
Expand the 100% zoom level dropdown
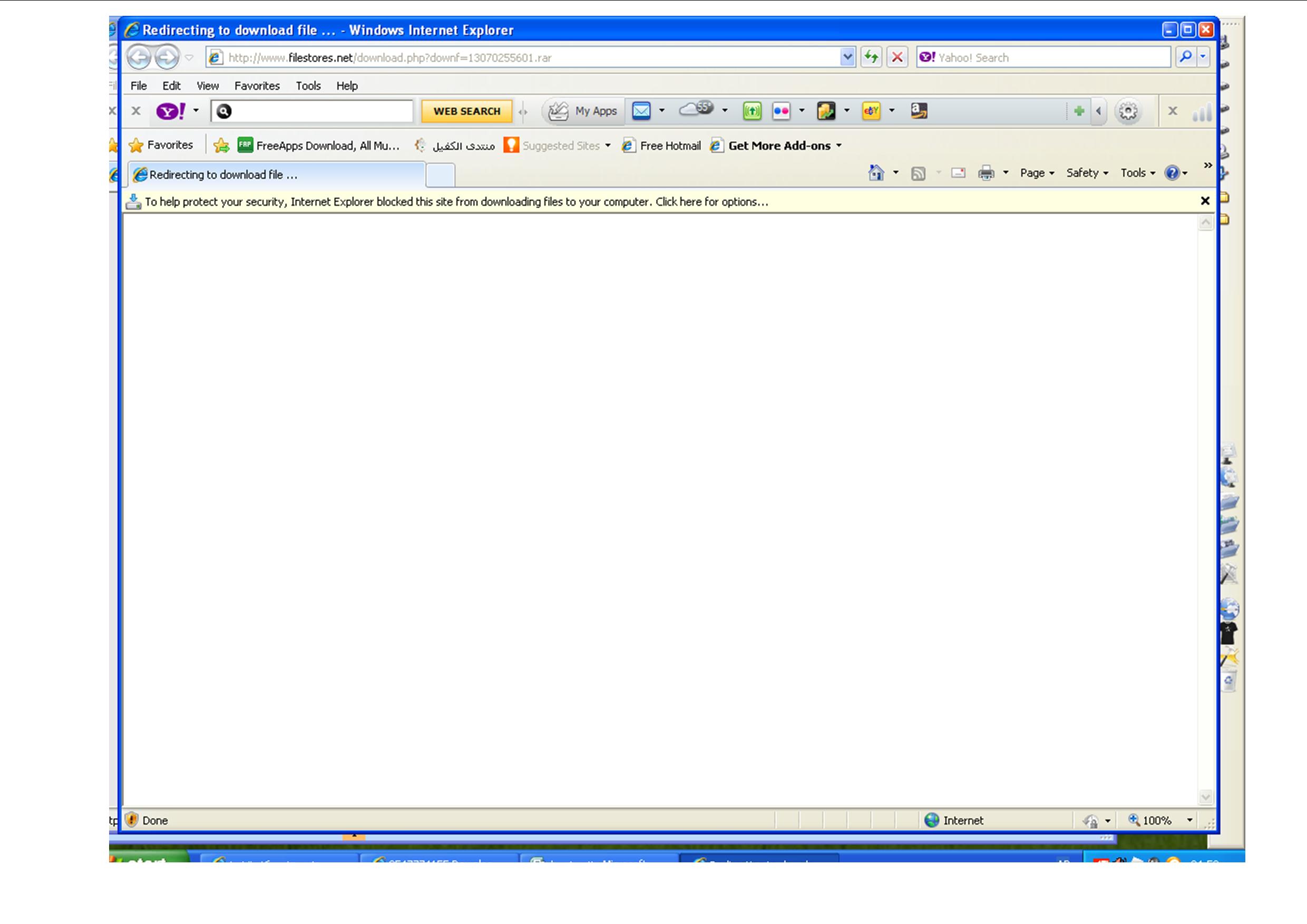[x=1189, y=820]
